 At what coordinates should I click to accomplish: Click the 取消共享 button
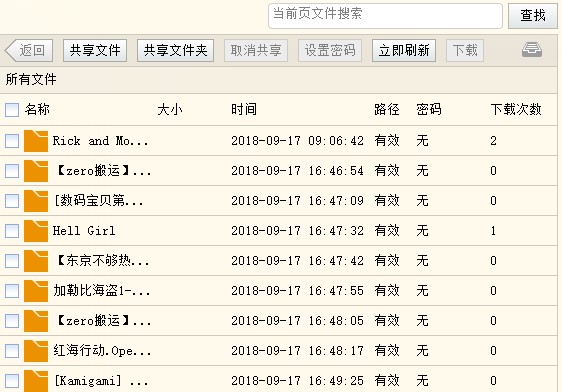point(256,51)
